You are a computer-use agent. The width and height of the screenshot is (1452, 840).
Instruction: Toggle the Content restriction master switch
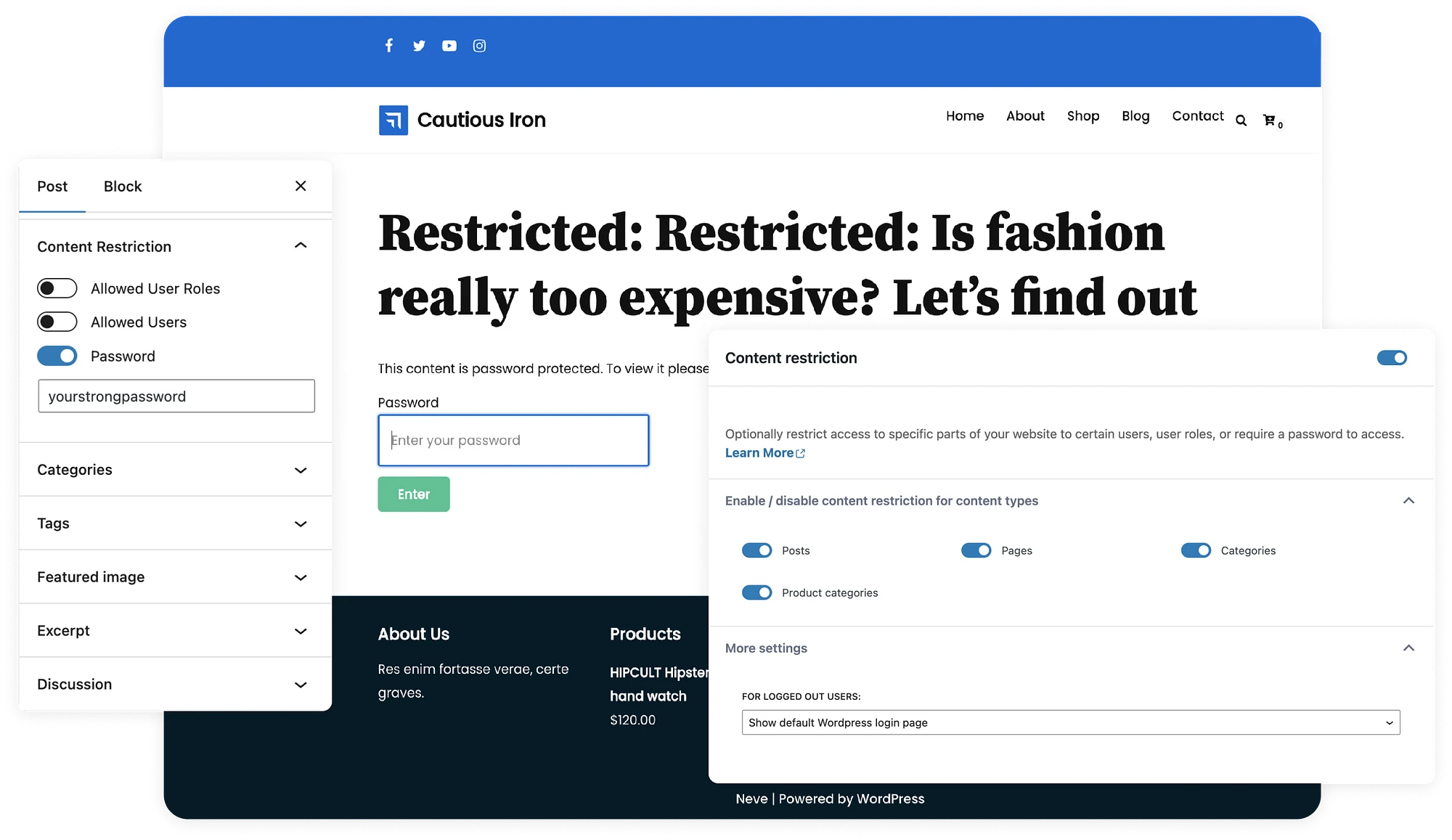click(1391, 357)
